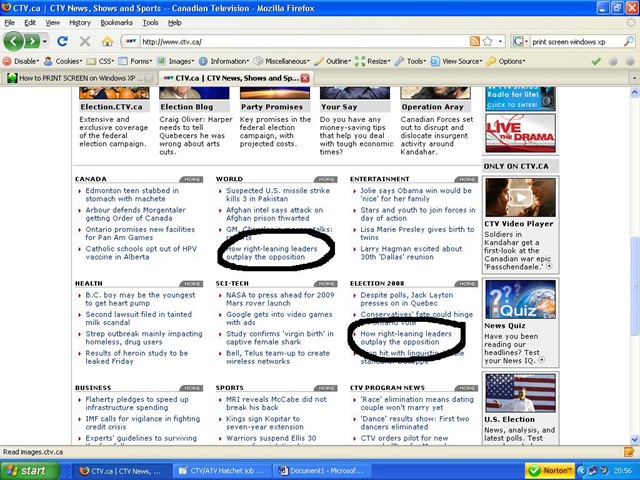Open the File menu
640x480 pixels.
9,23
